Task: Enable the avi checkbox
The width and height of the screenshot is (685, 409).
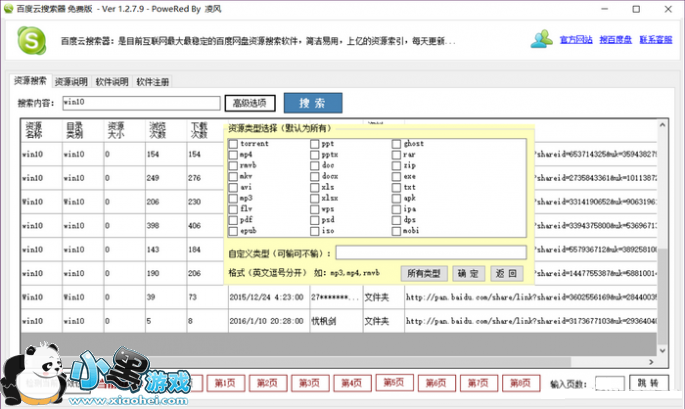Action: tap(233, 187)
